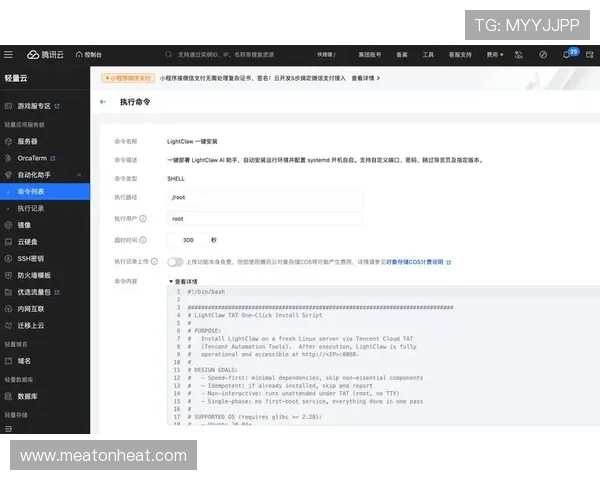The width and height of the screenshot is (600, 480).
Task: Click the 数据库 database icon
Action: click(x=8, y=397)
